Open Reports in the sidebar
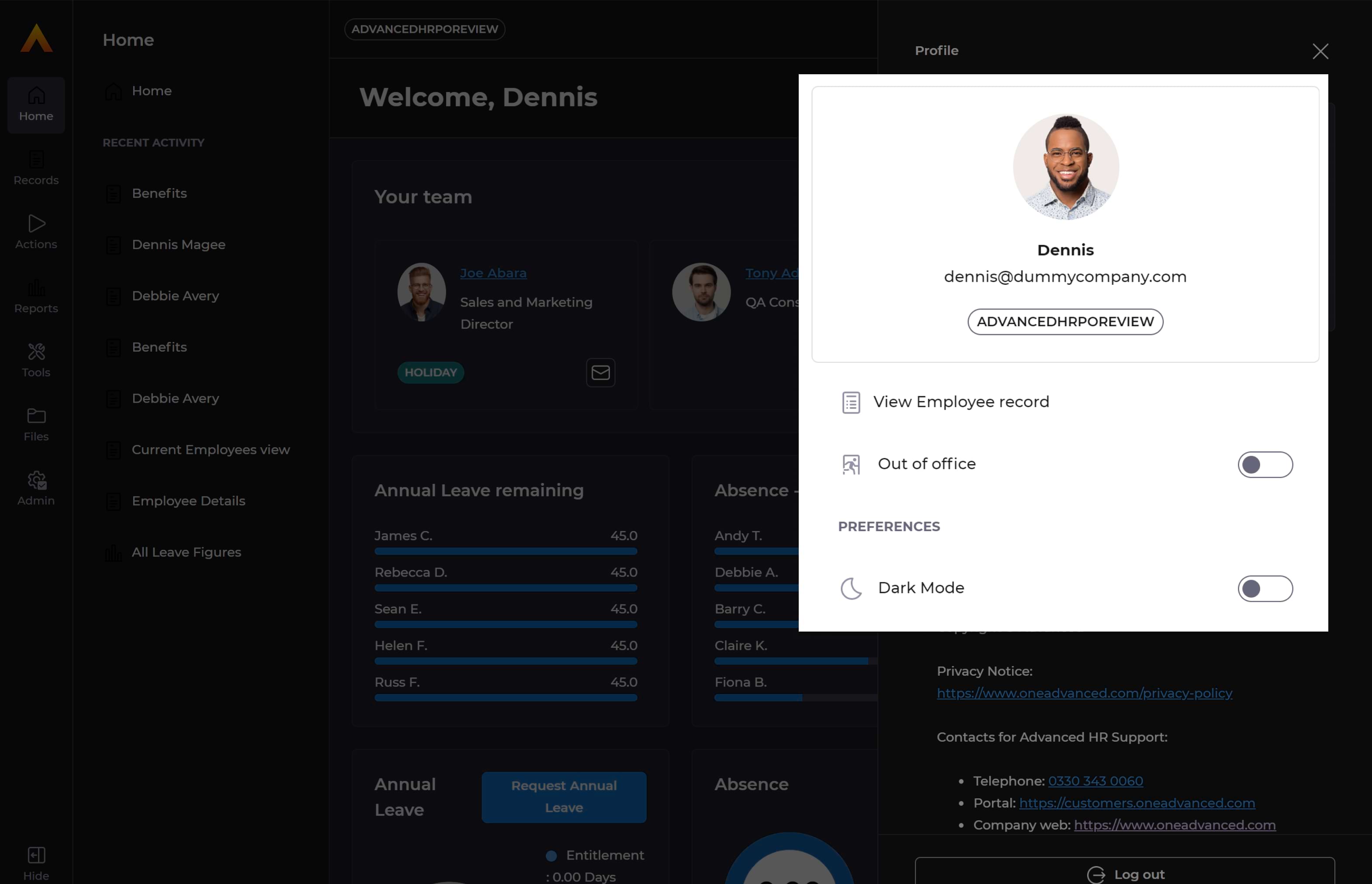The image size is (1372, 884). [x=36, y=296]
